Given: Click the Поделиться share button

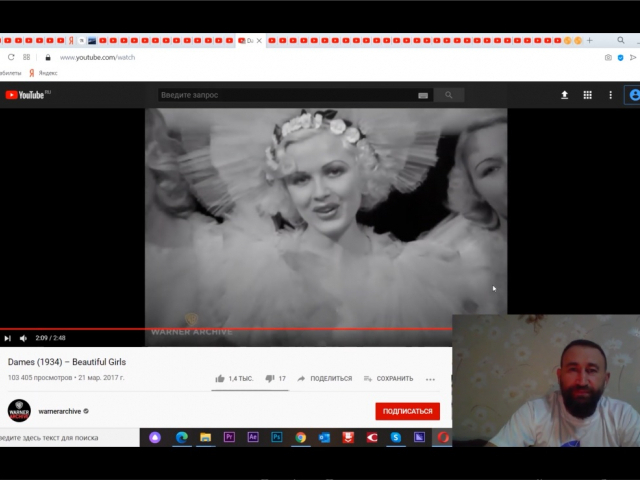Looking at the screenshot, I should (325, 379).
